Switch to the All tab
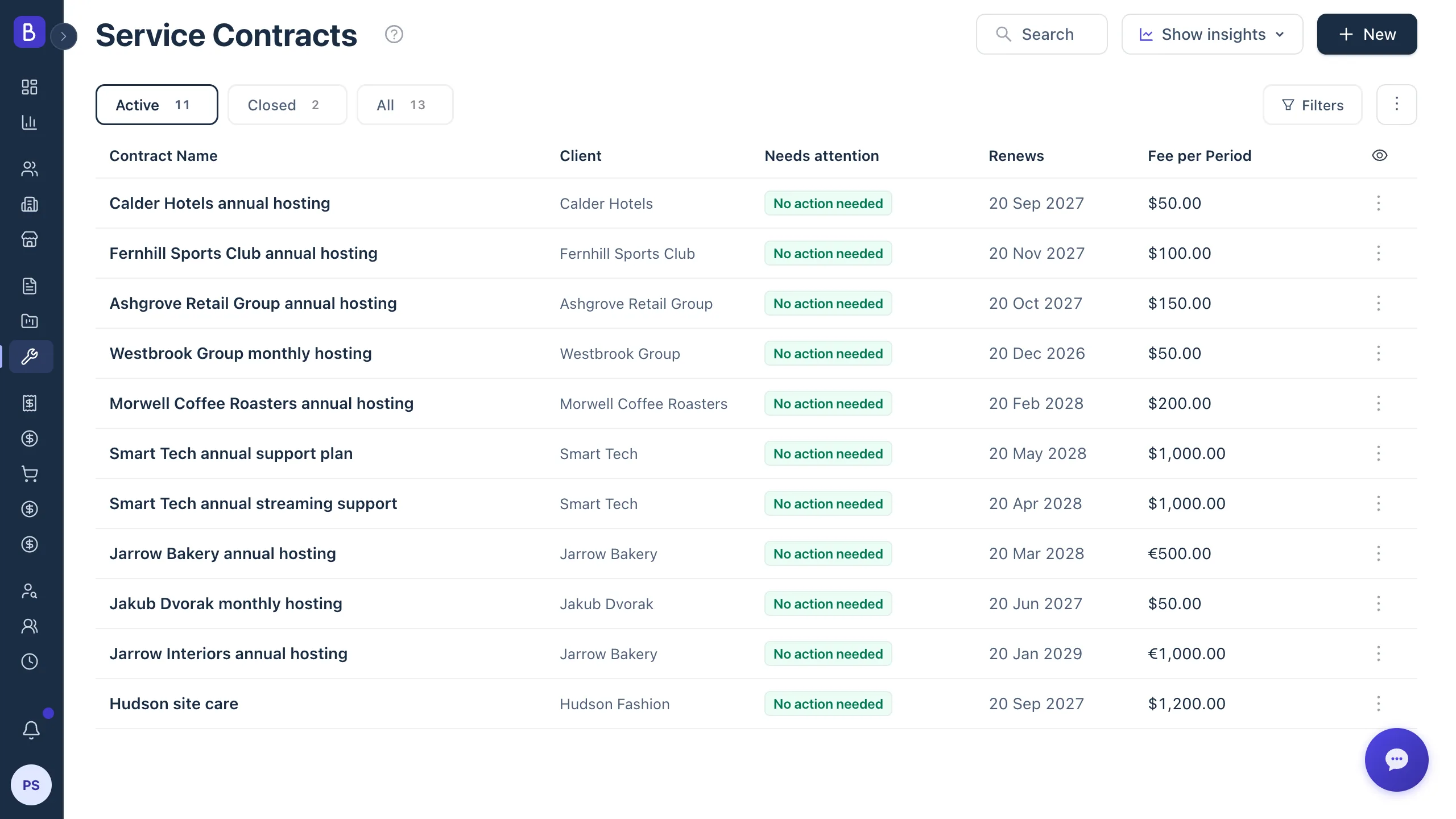Image resolution: width=1456 pixels, height=819 pixels. tap(405, 105)
